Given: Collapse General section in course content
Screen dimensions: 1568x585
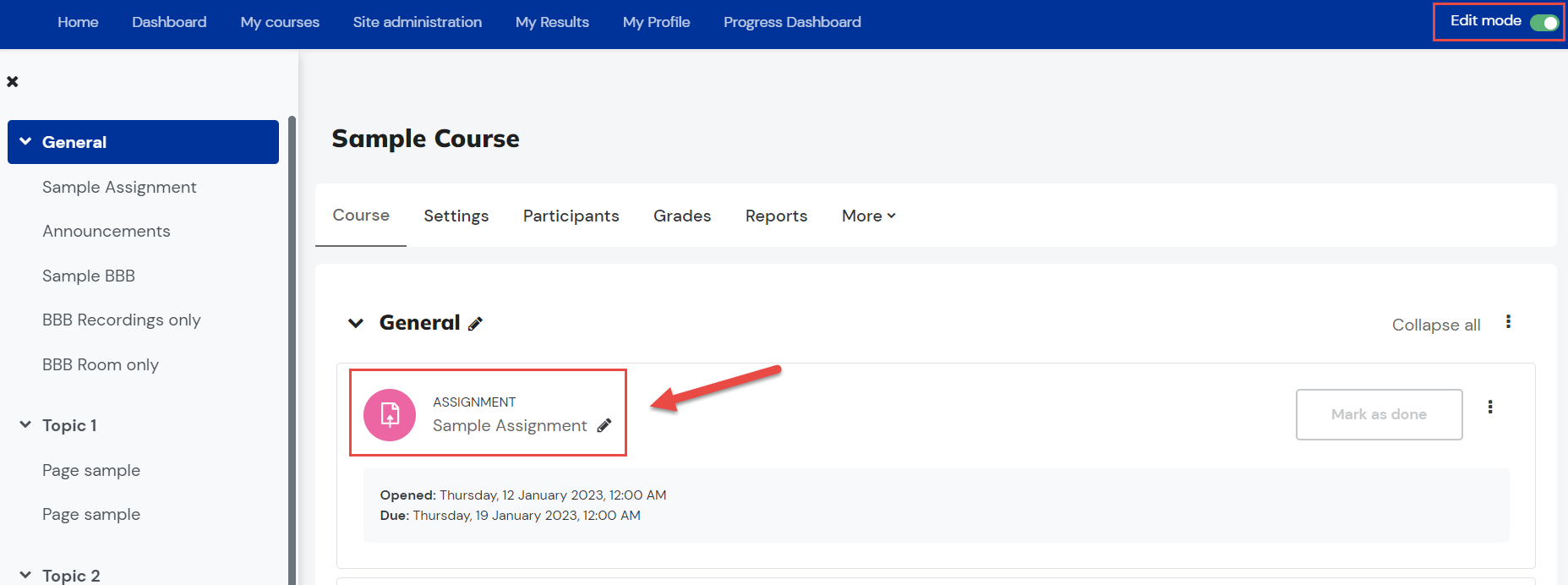Looking at the screenshot, I should 356,323.
